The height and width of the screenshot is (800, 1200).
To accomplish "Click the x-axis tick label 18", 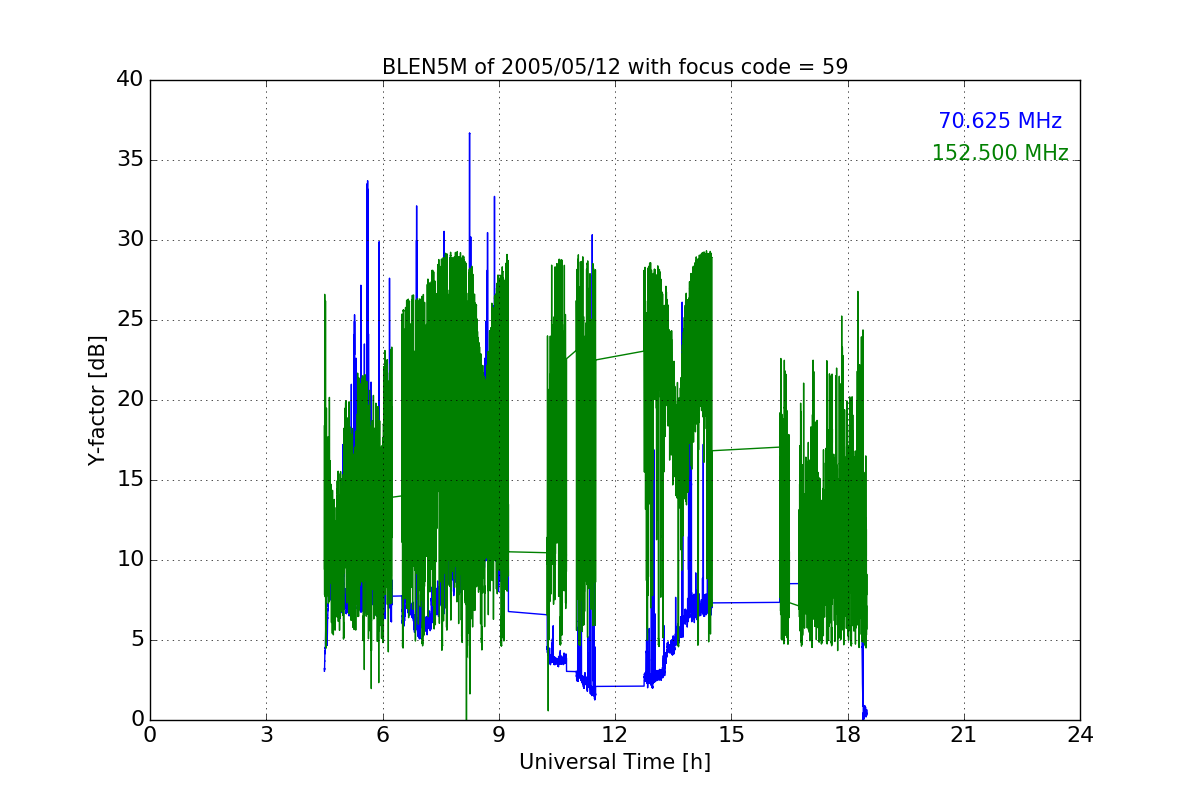I will [848, 735].
